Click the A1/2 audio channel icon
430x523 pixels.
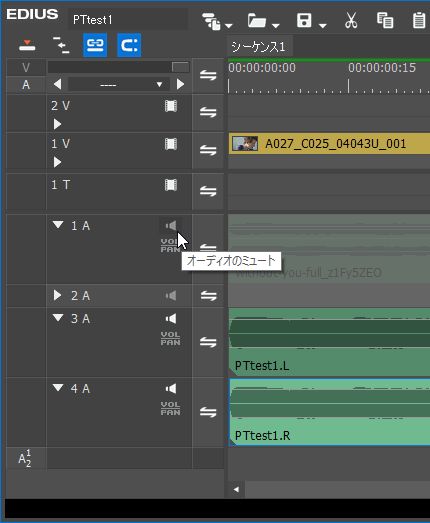[25, 458]
